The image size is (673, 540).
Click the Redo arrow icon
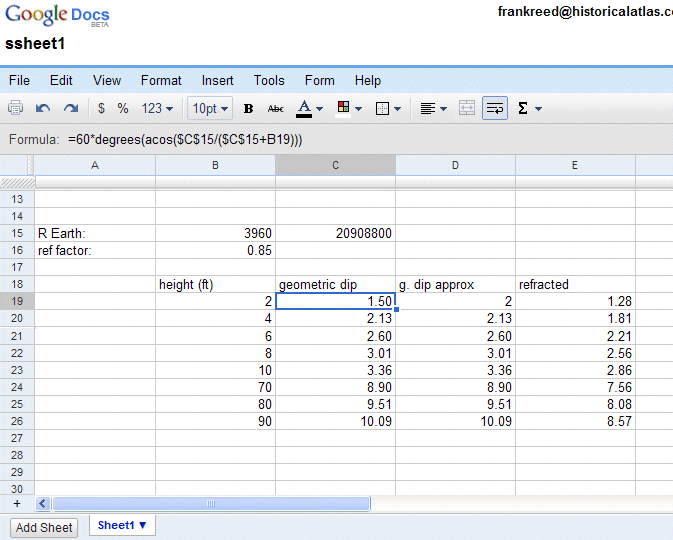[70, 108]
